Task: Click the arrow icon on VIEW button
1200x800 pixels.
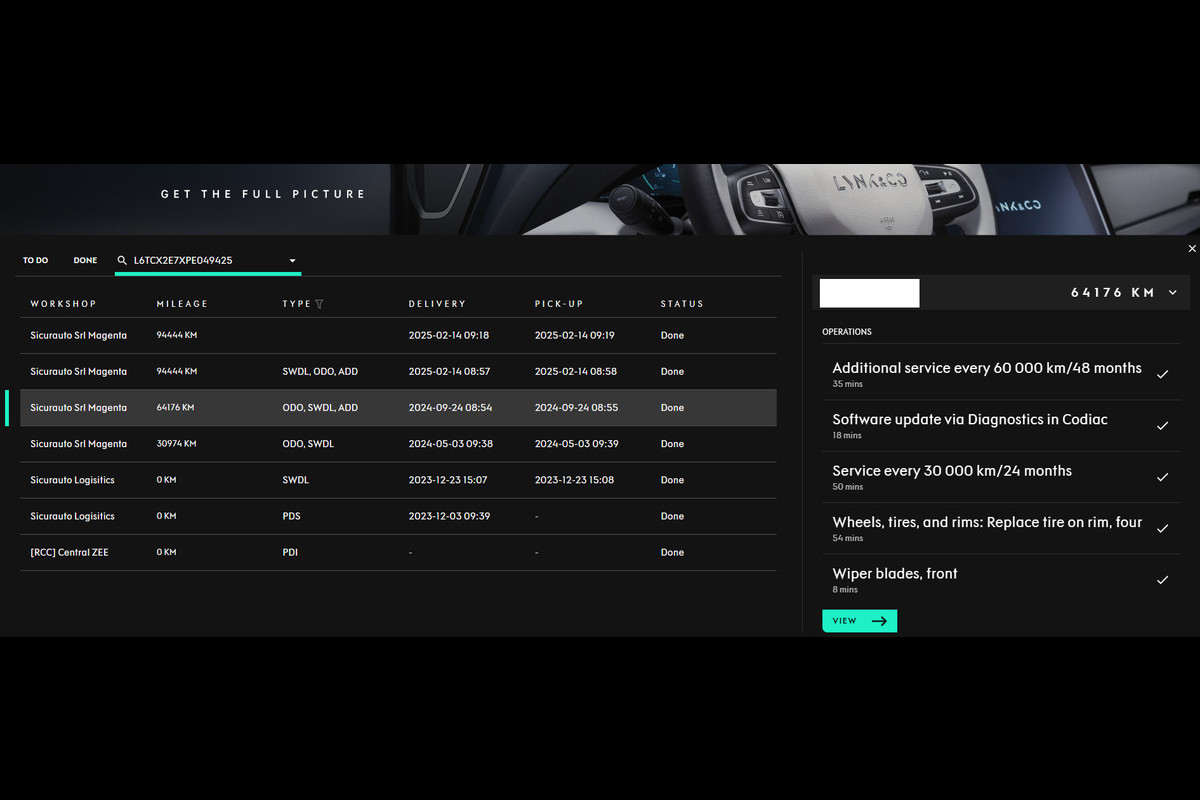Action: coord(879,621)
